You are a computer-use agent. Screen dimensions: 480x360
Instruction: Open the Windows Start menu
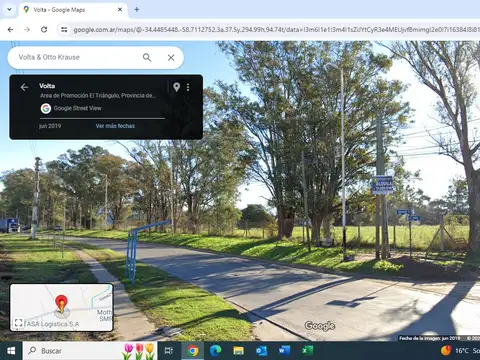point(11,351)
